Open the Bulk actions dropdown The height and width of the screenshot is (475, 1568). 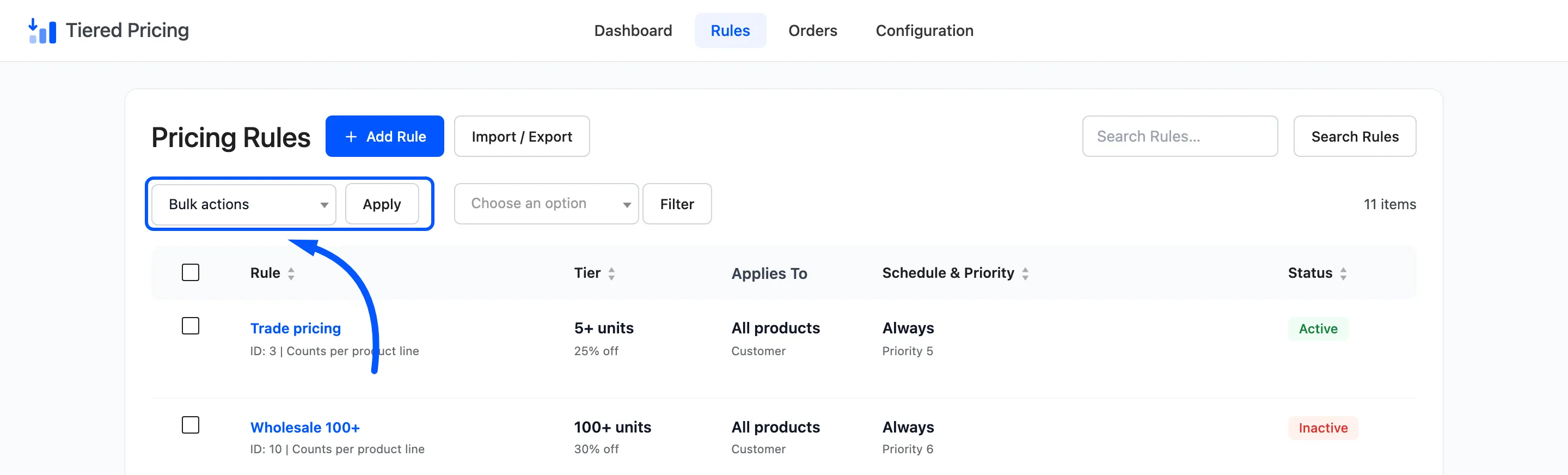click(x=243, y=204)
